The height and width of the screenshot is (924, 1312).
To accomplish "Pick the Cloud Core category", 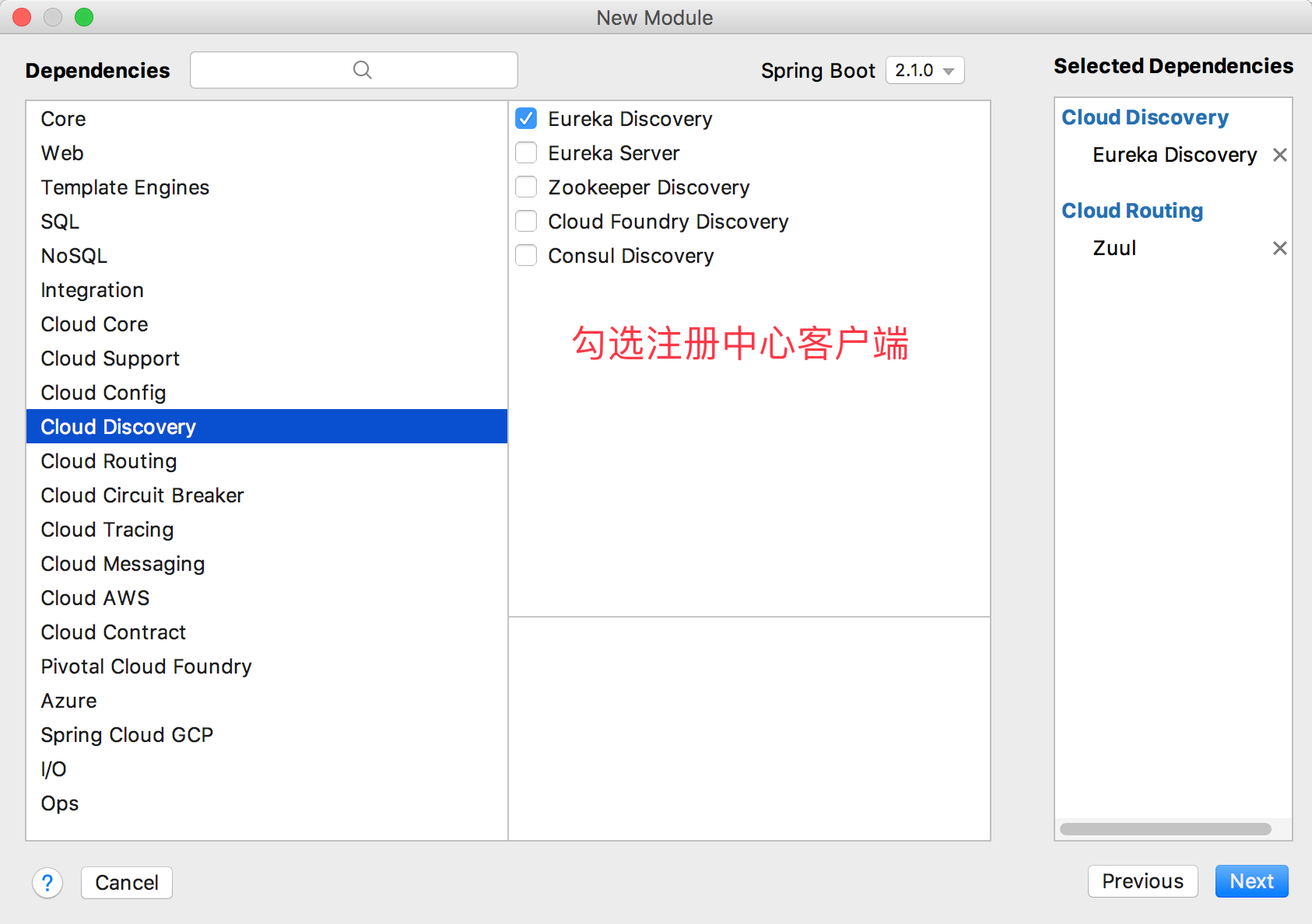I will [x=267, y=324].
